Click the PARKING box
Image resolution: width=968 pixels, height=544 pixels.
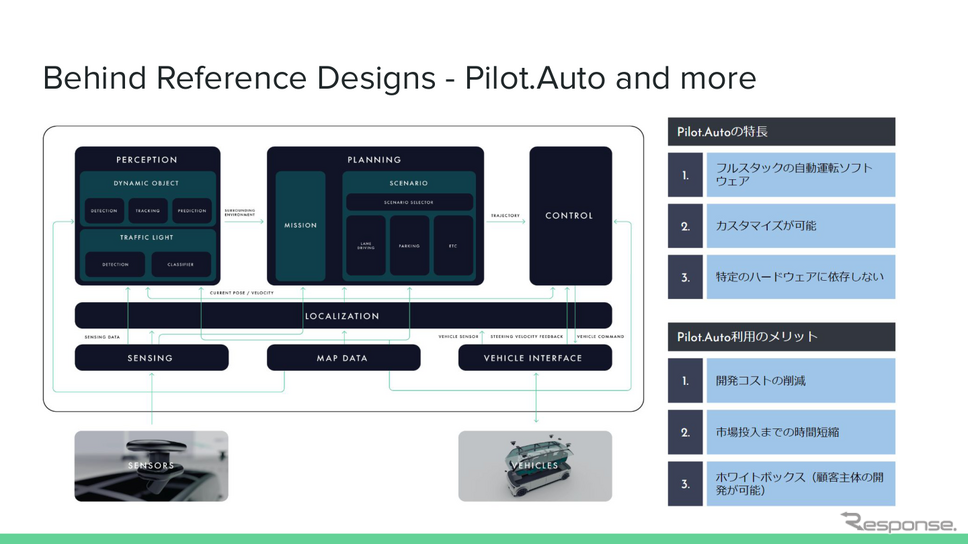click(409, 246)
